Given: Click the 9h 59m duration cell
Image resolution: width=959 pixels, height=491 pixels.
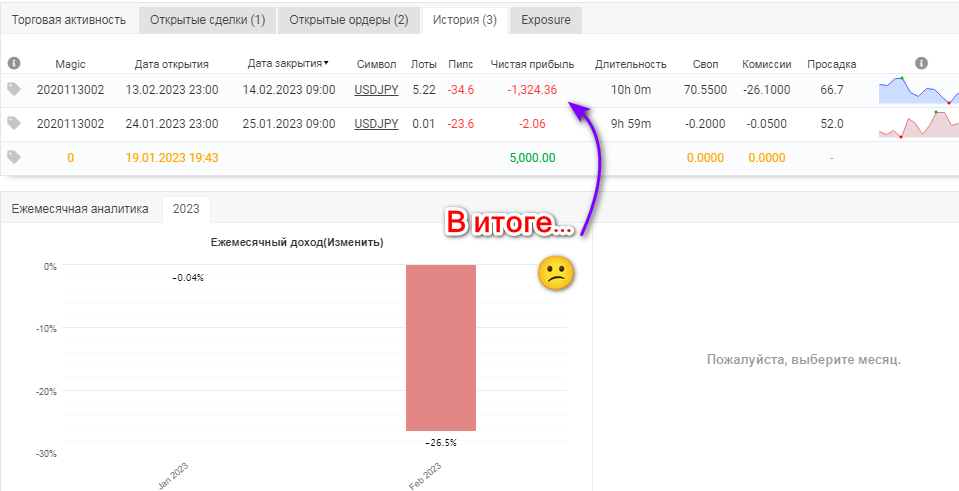Looking at the screenshot, I should (631, 124).
